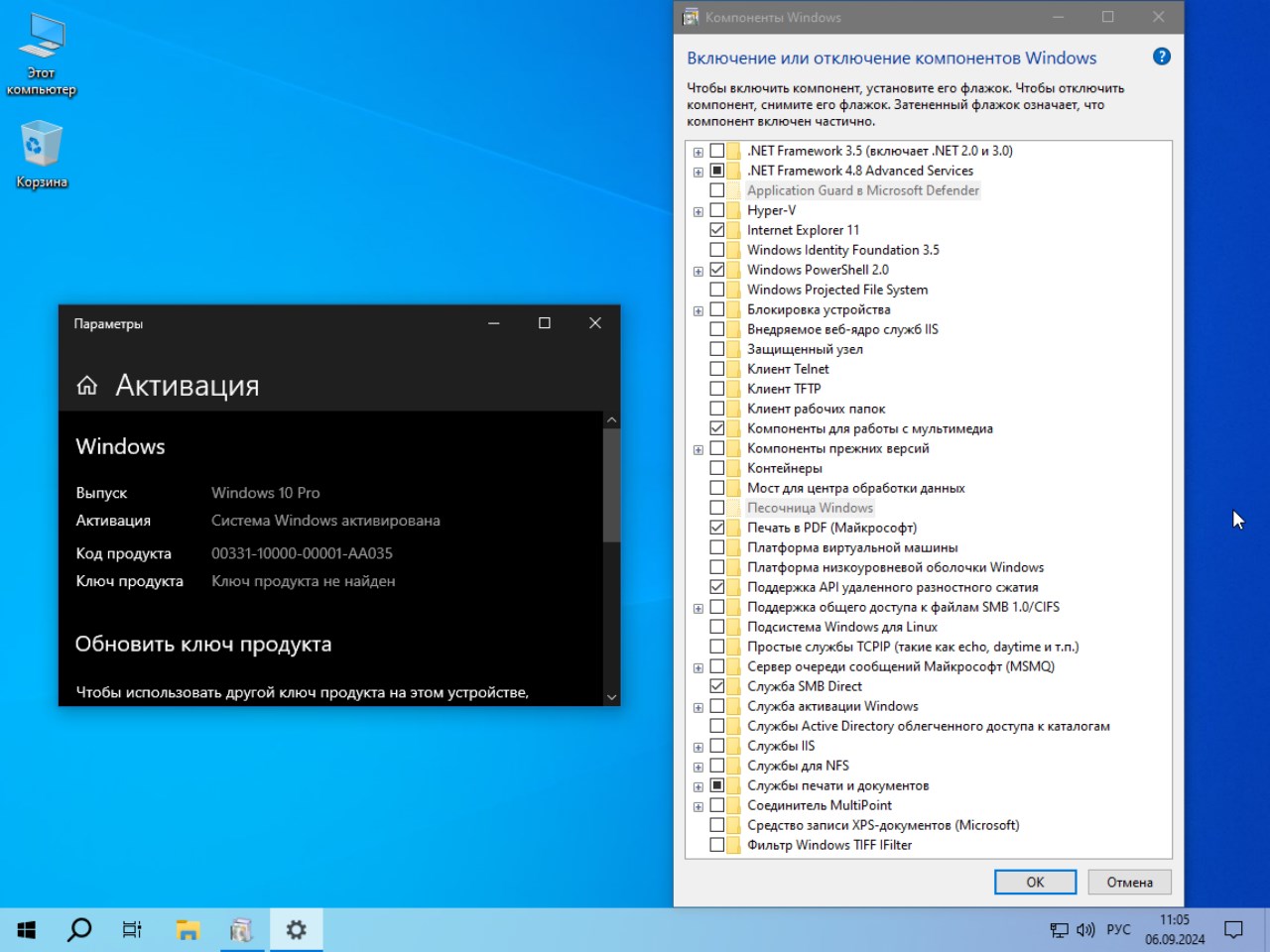Expand Поддержка общего доступа SMB 1.0/CIFS
This screenshot has height=952, width=1270.
[698, 608]
